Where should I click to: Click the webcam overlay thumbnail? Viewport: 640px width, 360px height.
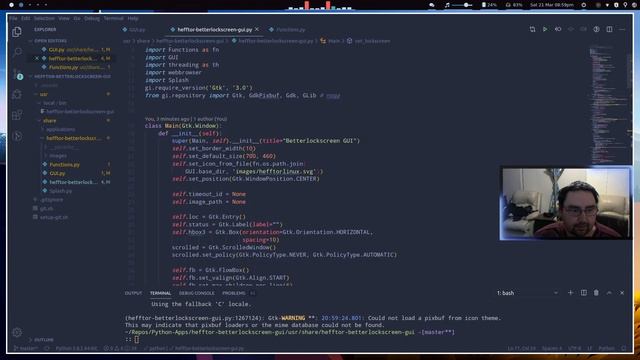[x=566, y=203]
